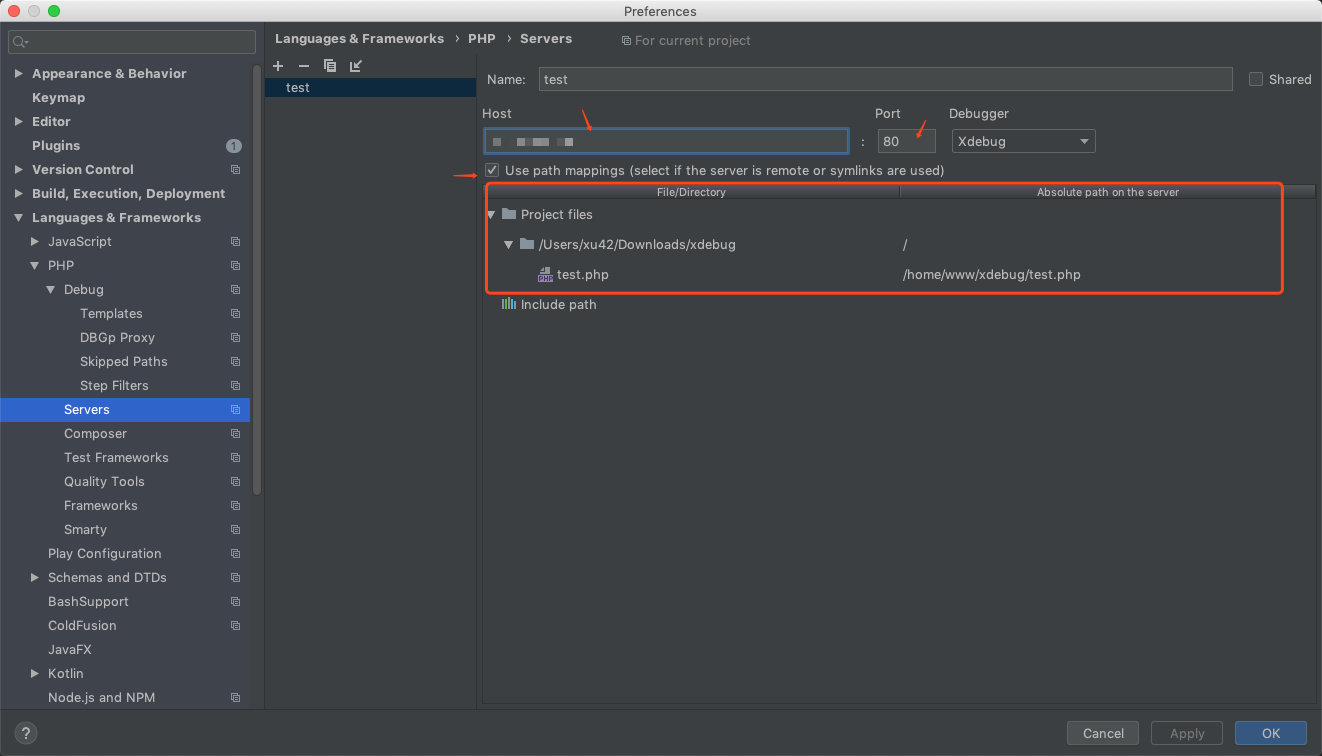
Task: Select the test.php file row
Action: [899, 274]
